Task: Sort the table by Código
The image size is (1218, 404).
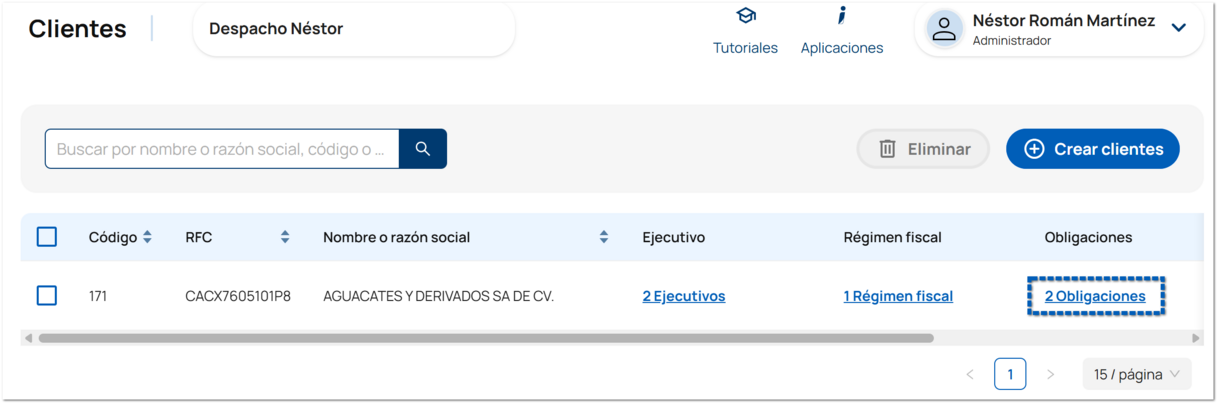Action: click(147, 237)
